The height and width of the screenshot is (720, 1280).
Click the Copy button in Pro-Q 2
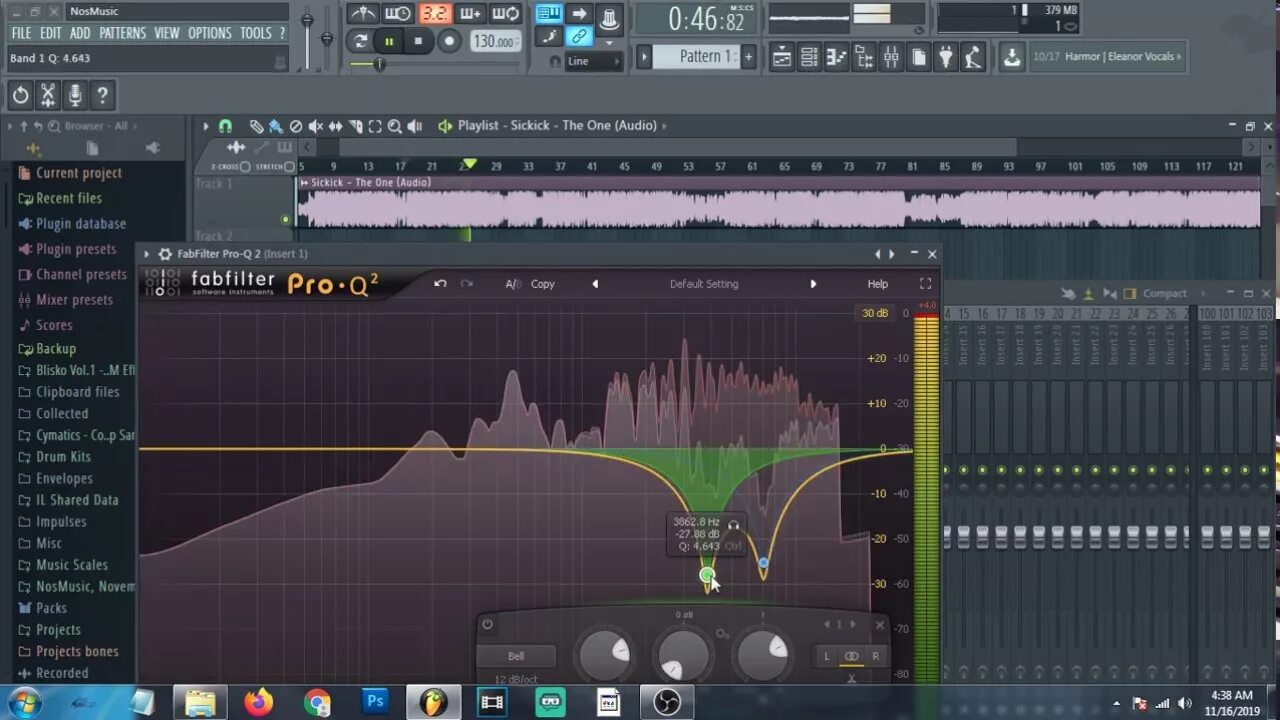[543, 284]
